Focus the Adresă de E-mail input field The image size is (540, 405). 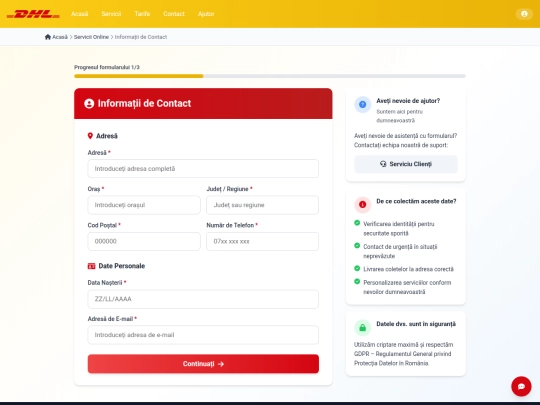[203, 335]
